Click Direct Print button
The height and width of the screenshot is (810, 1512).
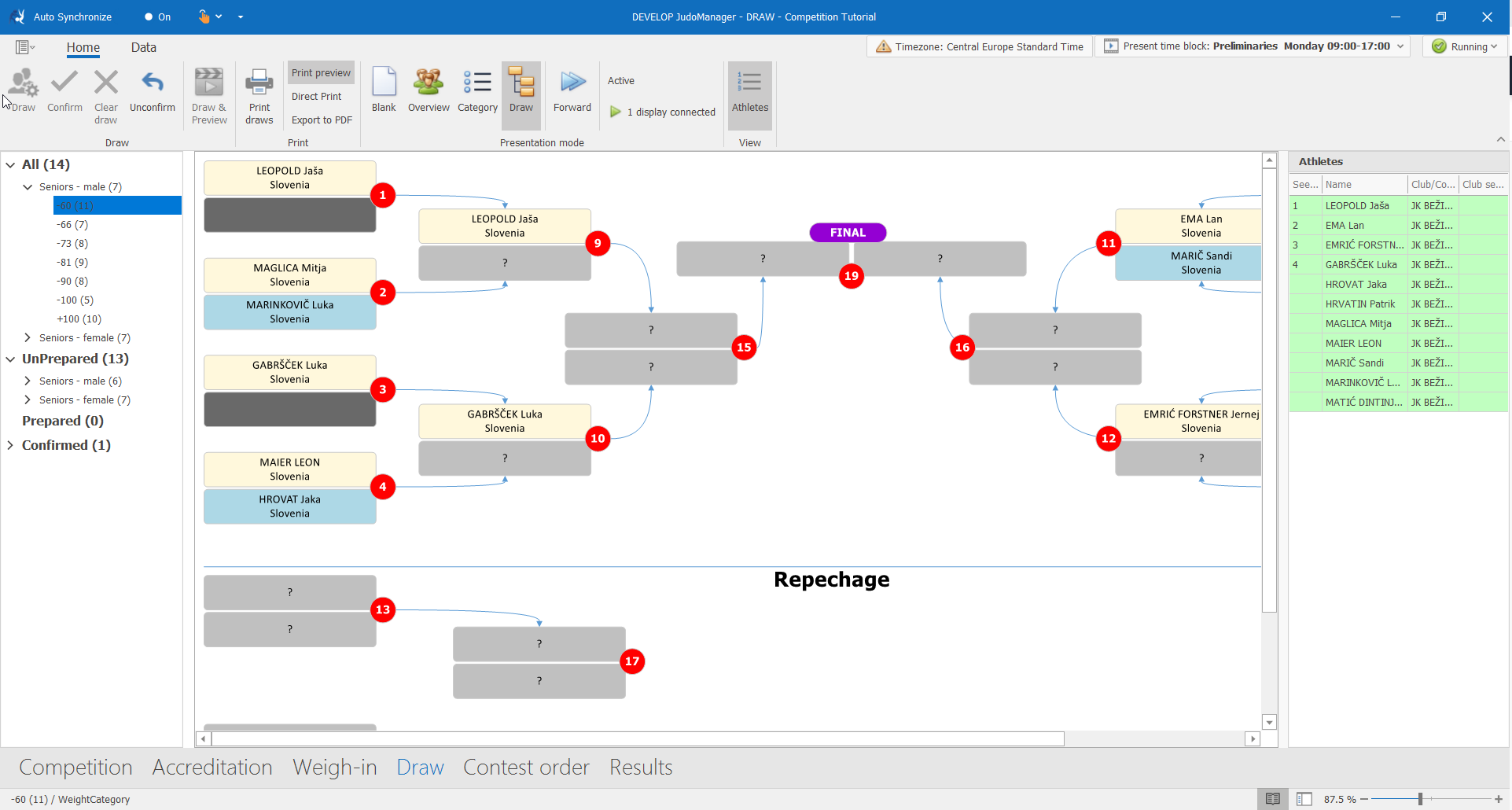click(316, 96)
